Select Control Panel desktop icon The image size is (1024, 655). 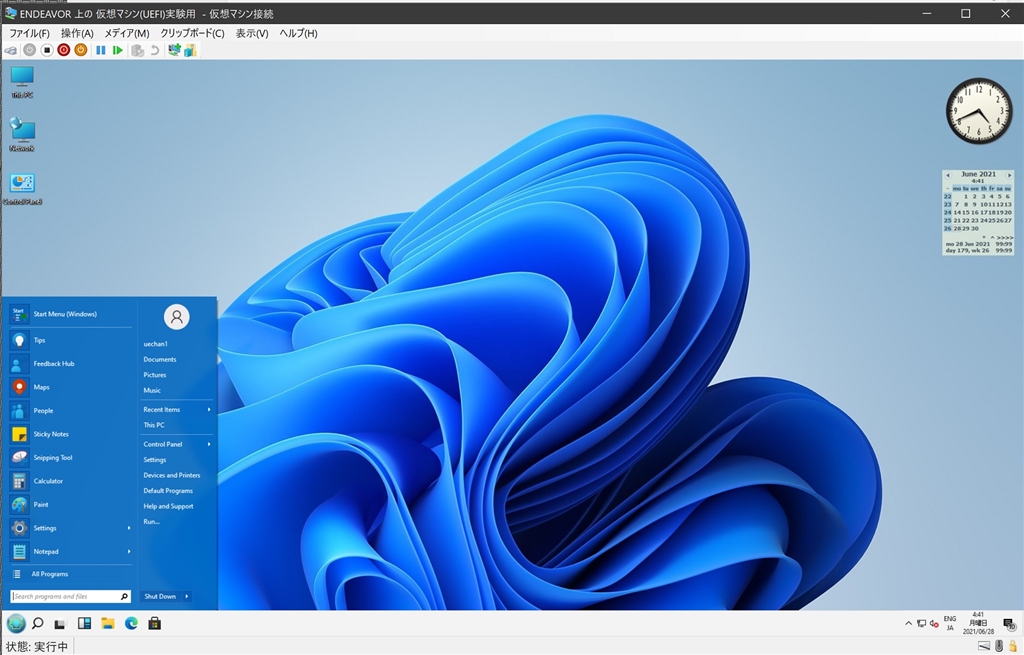click(x=22, y=189)
